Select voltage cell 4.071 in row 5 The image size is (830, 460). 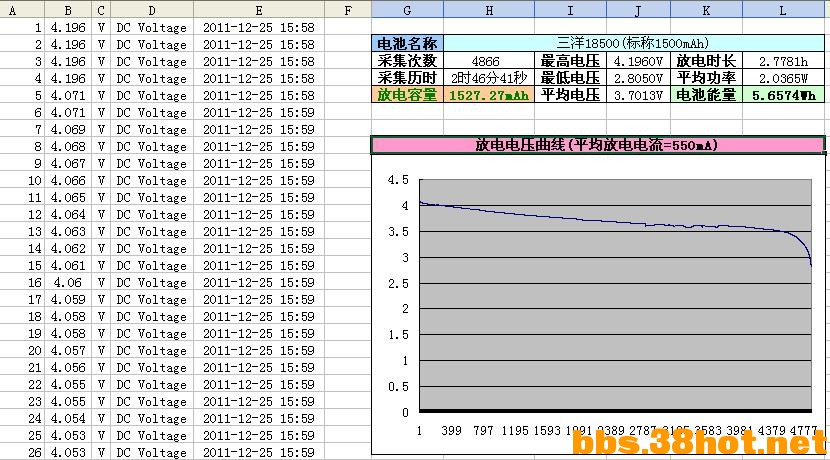click(68, 96)
